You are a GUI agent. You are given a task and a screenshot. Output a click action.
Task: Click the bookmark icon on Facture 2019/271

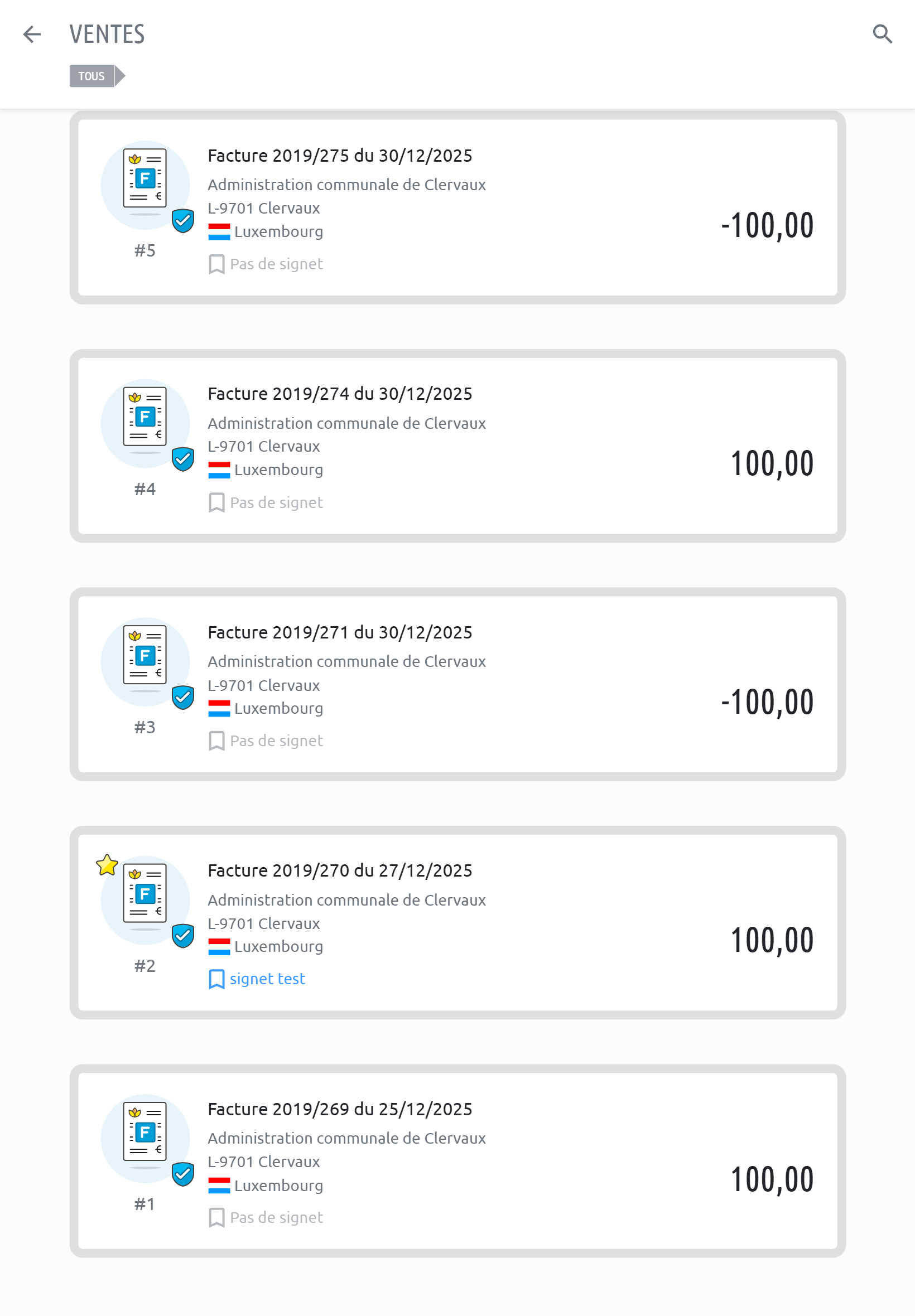pos(216,741)
